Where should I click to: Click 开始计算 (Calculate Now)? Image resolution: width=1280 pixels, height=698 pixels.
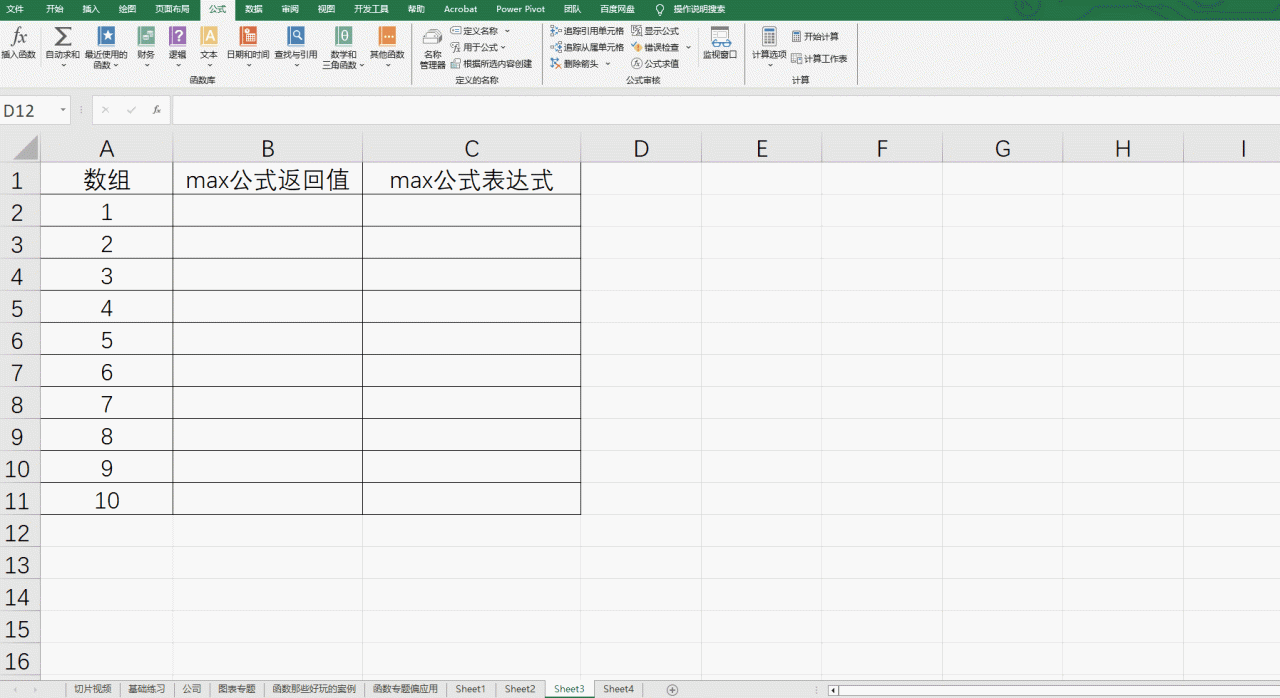click(815, 36)
